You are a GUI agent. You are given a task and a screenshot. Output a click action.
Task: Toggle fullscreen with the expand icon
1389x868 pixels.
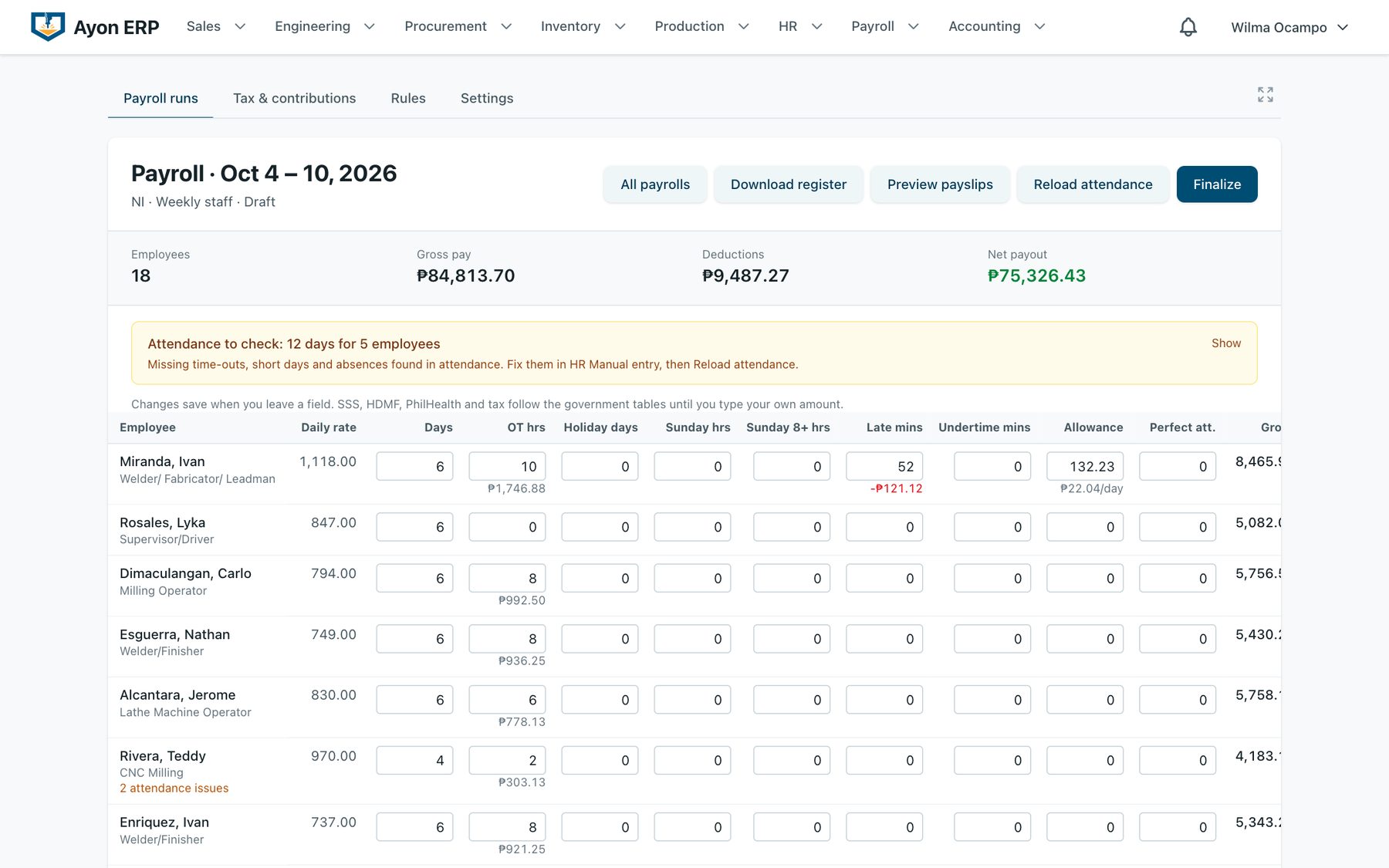[1266, 95]
